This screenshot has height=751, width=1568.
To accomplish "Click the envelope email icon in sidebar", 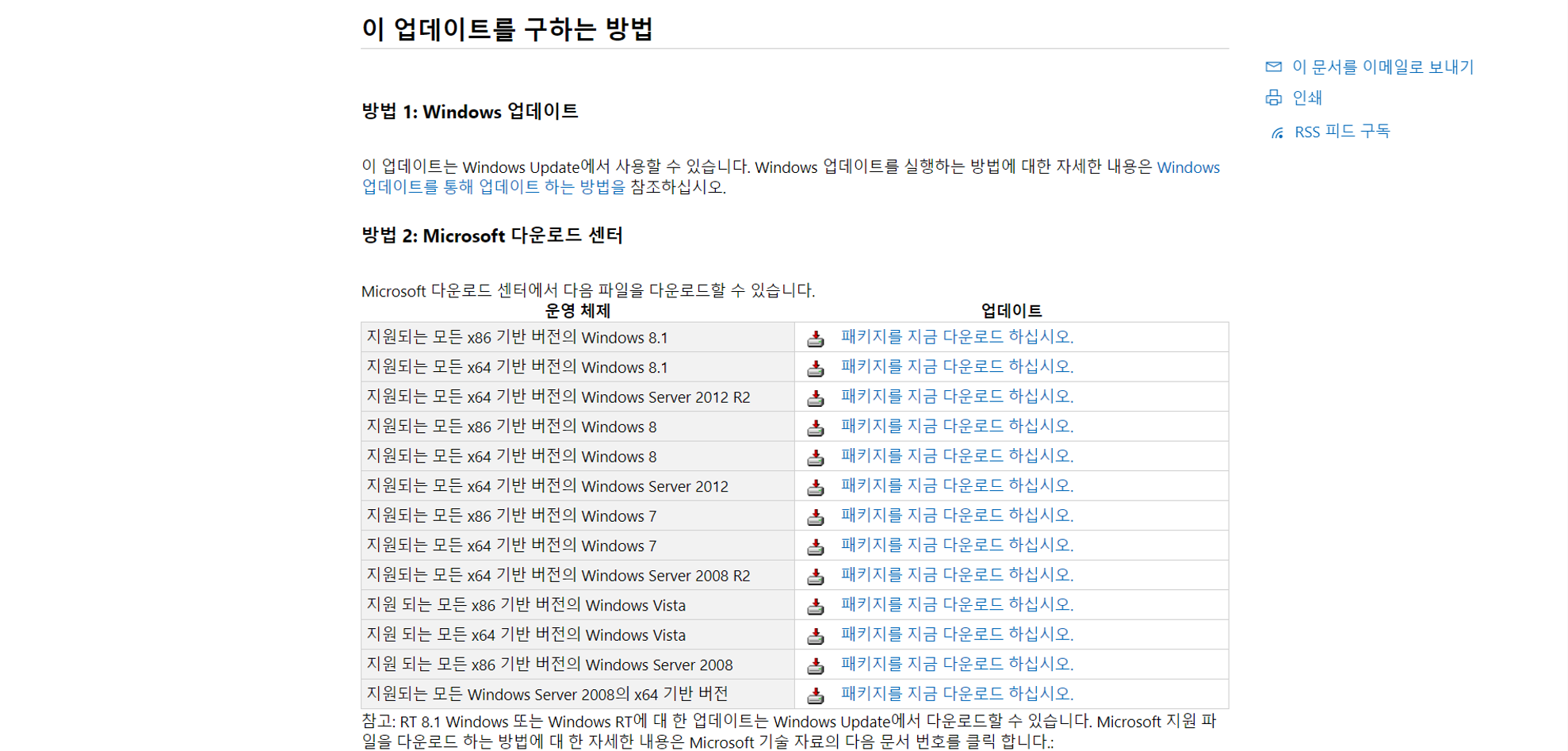I will coord(1274,67).
